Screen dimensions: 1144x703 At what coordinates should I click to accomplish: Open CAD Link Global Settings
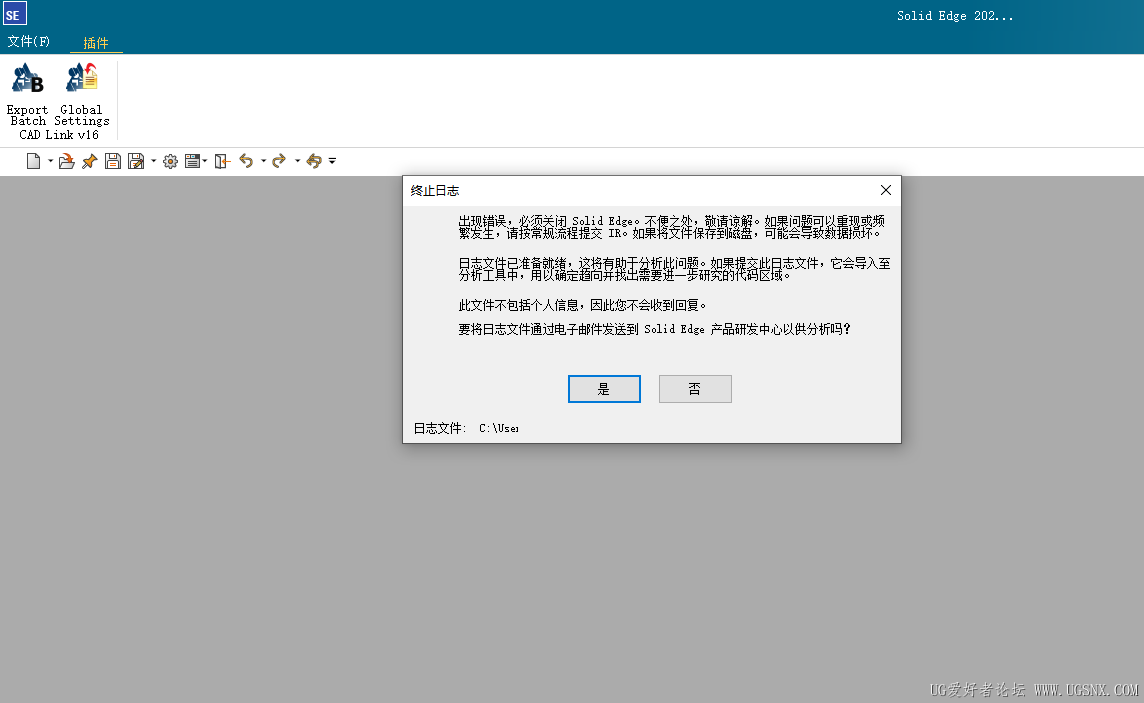pos(82,95)
